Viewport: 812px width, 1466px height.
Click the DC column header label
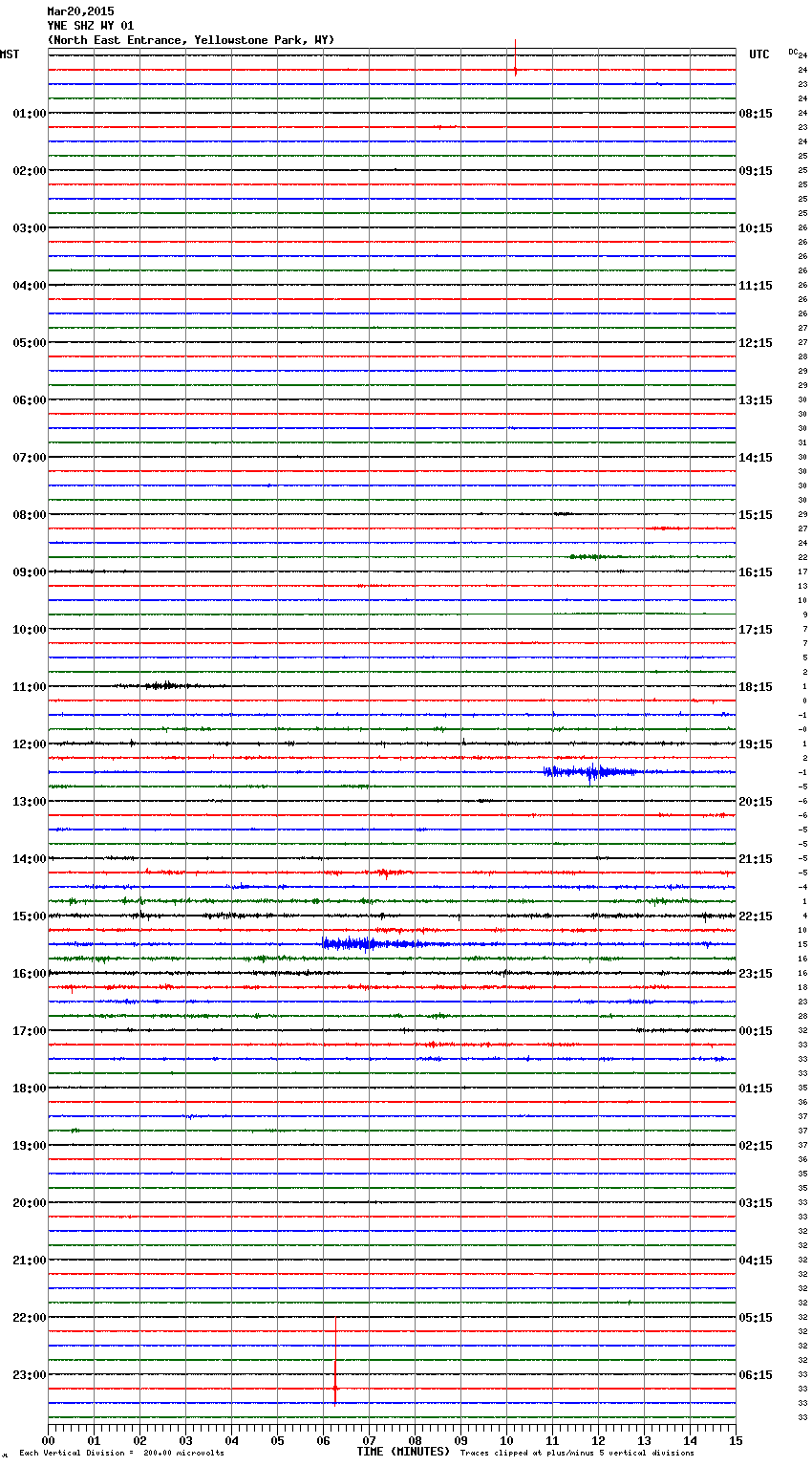(x=793, y=51)
